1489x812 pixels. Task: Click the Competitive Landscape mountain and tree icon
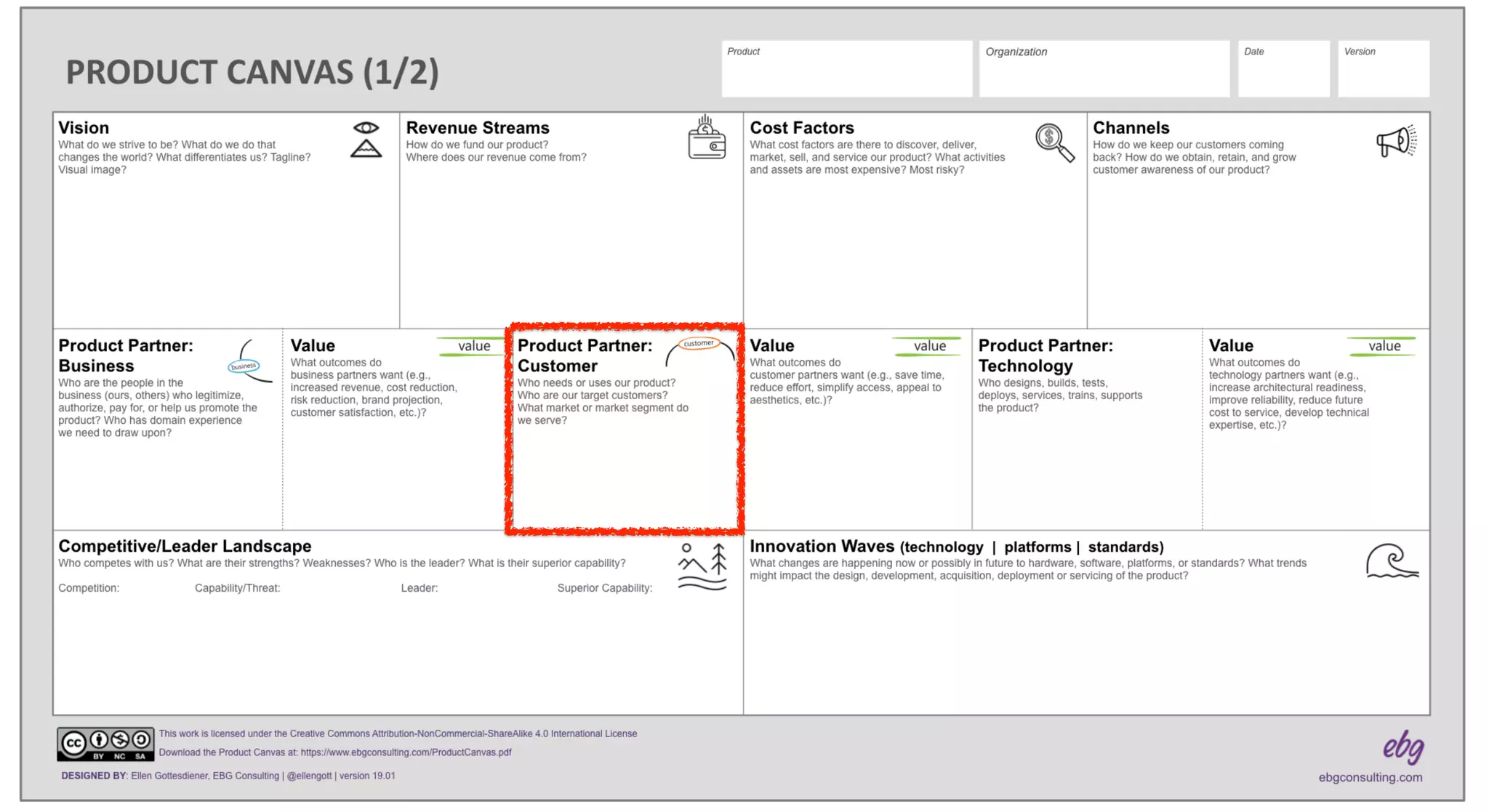coord(702,567)
